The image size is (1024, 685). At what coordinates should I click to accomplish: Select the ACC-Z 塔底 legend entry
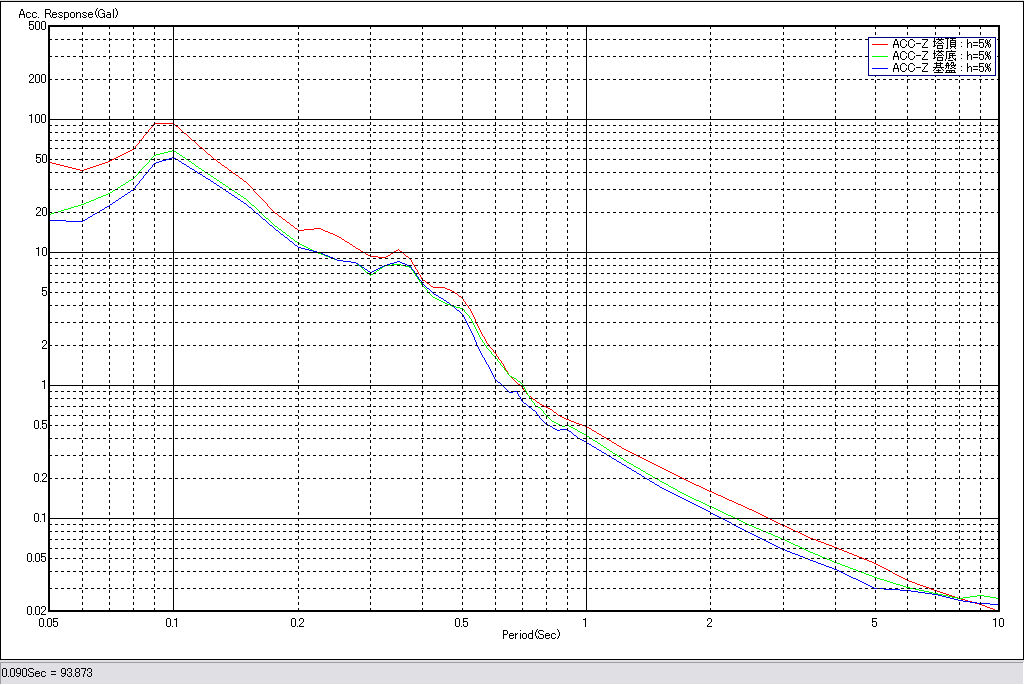(x=941, y=56)
